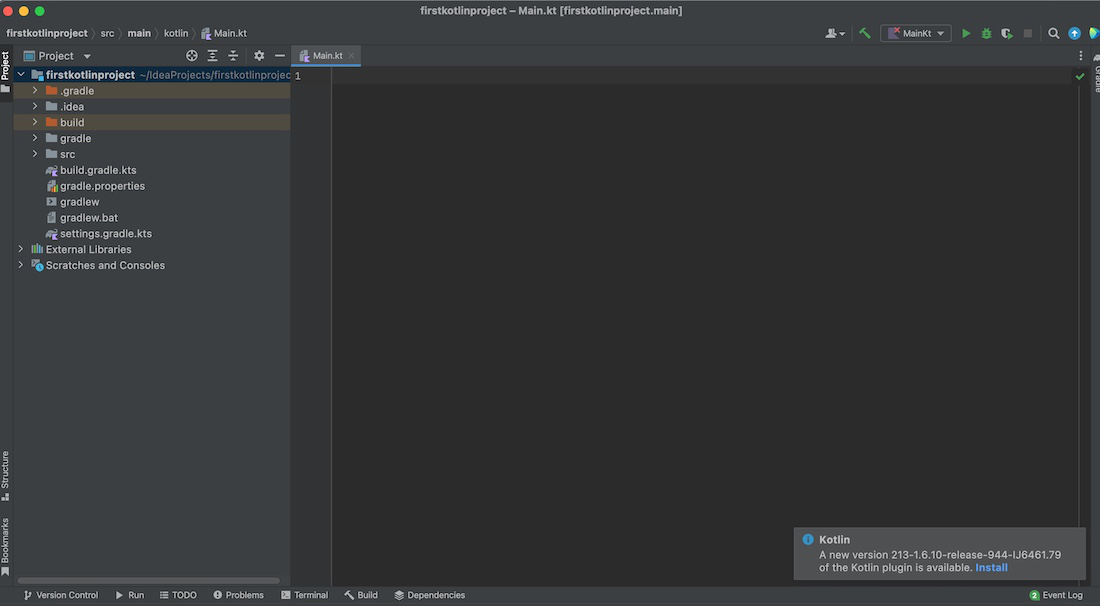Click src breadcrumb in navigation bar
Image resolution: width=1100 pixels, height=606 pixels.
(107, 33)
